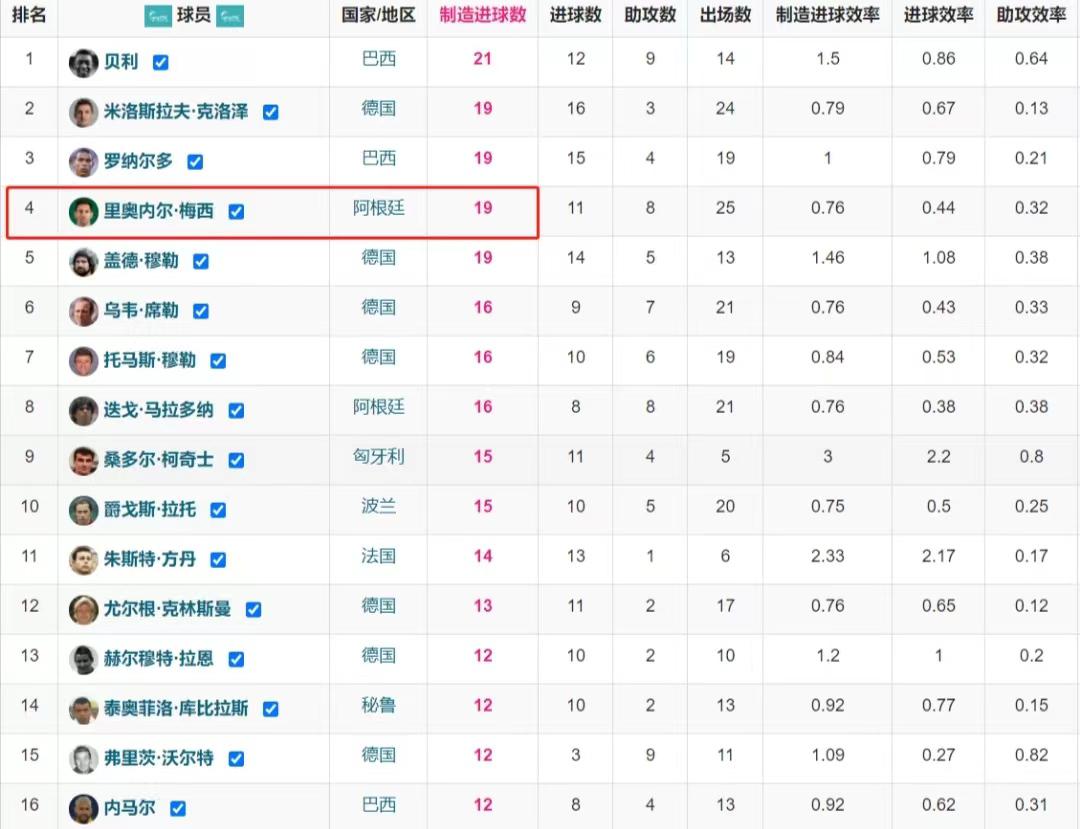Click 罗纳尔多's avatar photo
1080x829 pixels.
[x=83, y=162]
